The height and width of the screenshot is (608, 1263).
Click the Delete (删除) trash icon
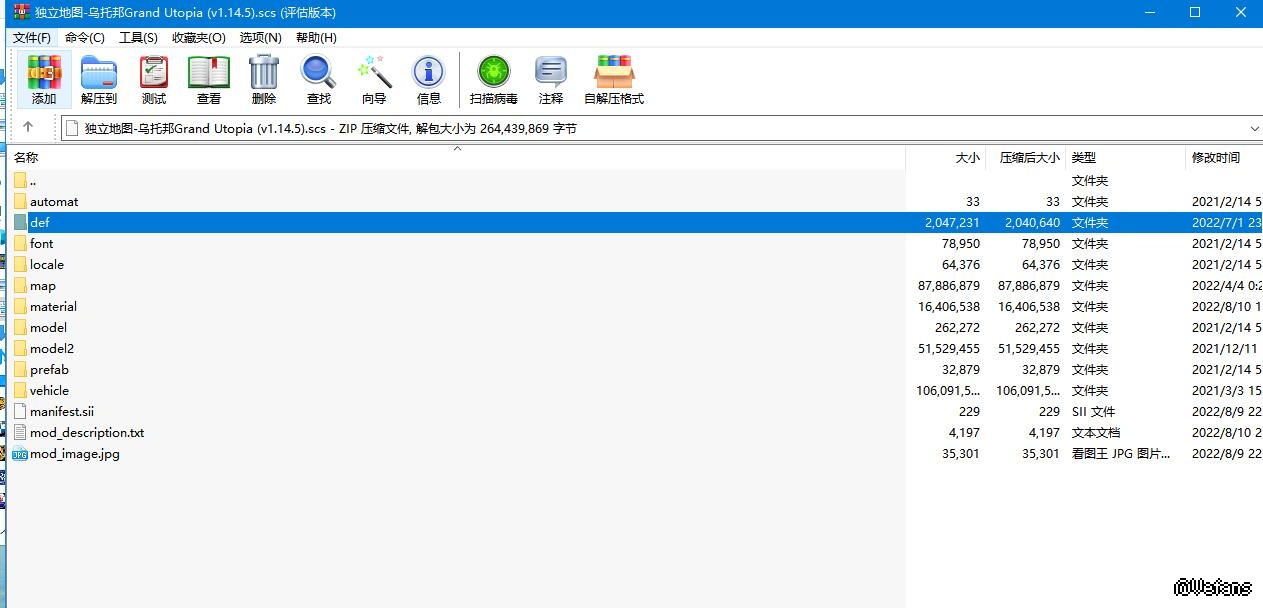(264, 78)
